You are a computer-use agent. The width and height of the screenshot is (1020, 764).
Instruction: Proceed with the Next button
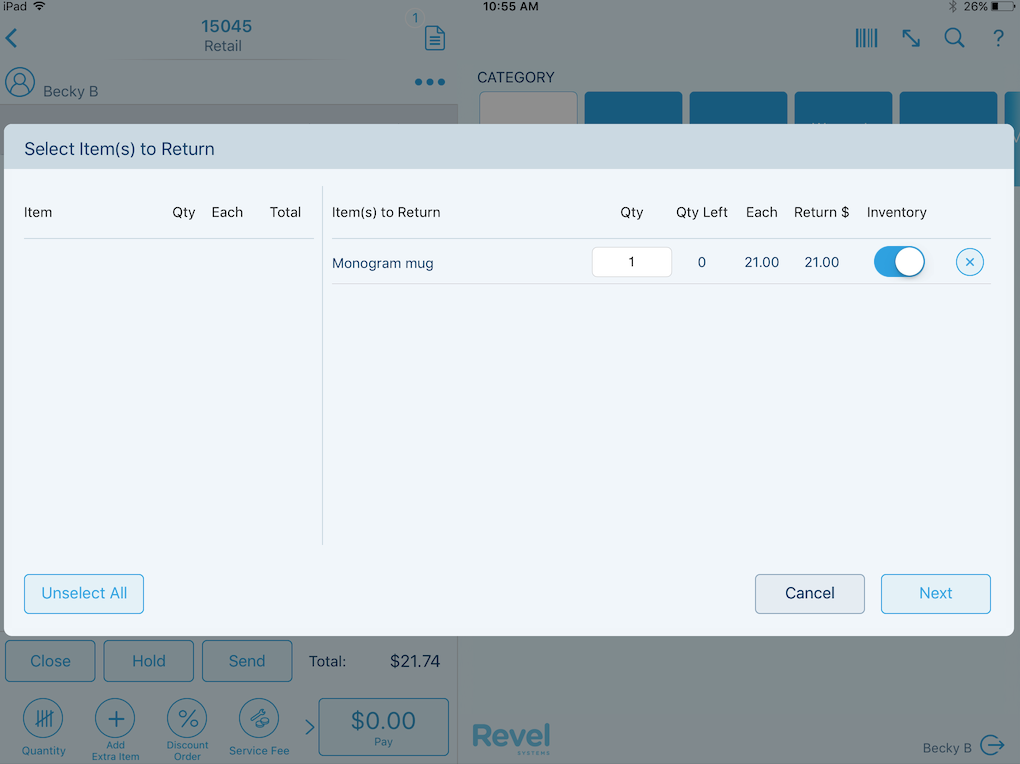click(x=935, y=593)
